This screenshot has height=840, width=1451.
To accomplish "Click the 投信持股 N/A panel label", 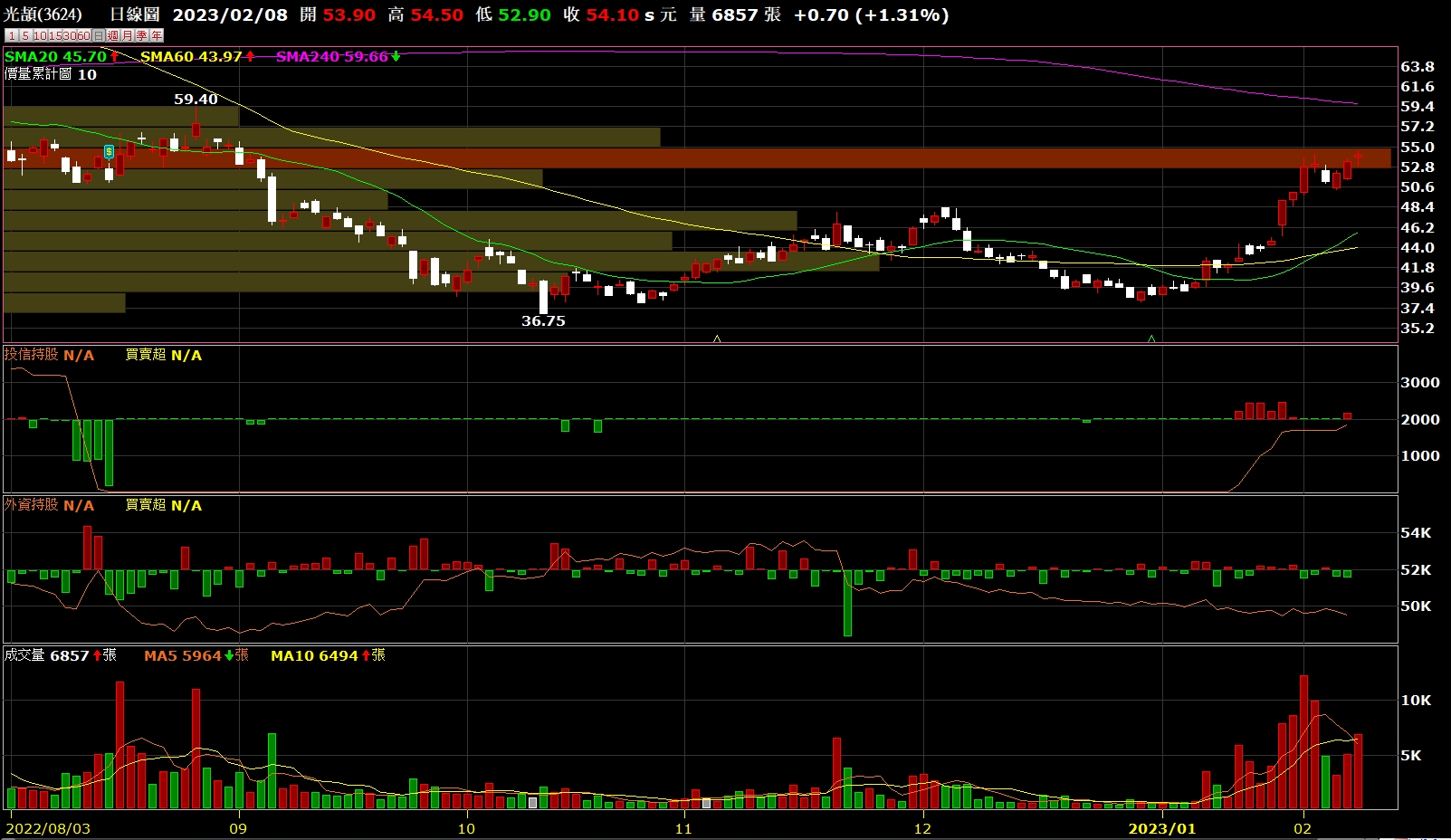I will click(x=49, y=355).
